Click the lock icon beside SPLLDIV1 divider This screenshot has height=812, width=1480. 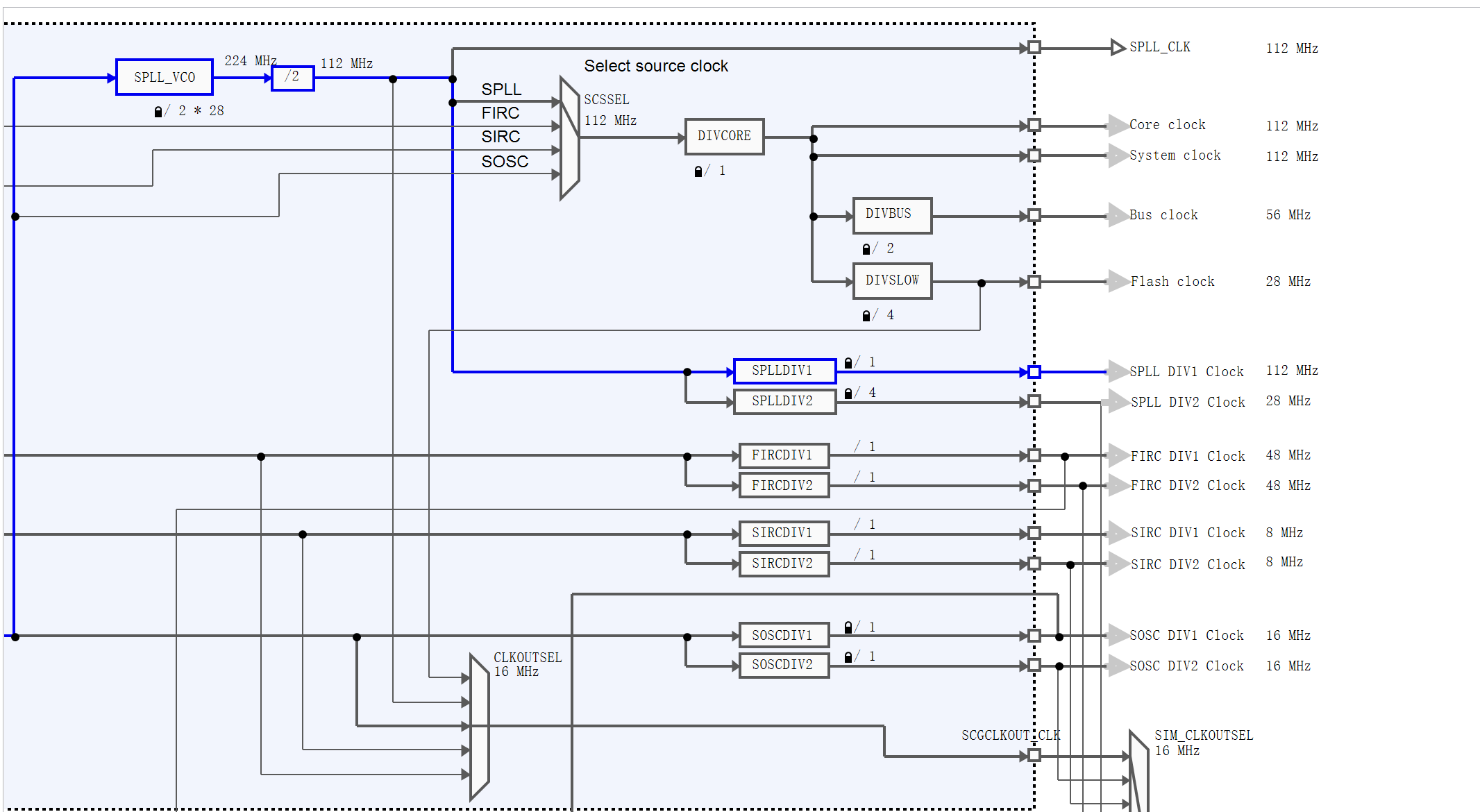(848, 363)
